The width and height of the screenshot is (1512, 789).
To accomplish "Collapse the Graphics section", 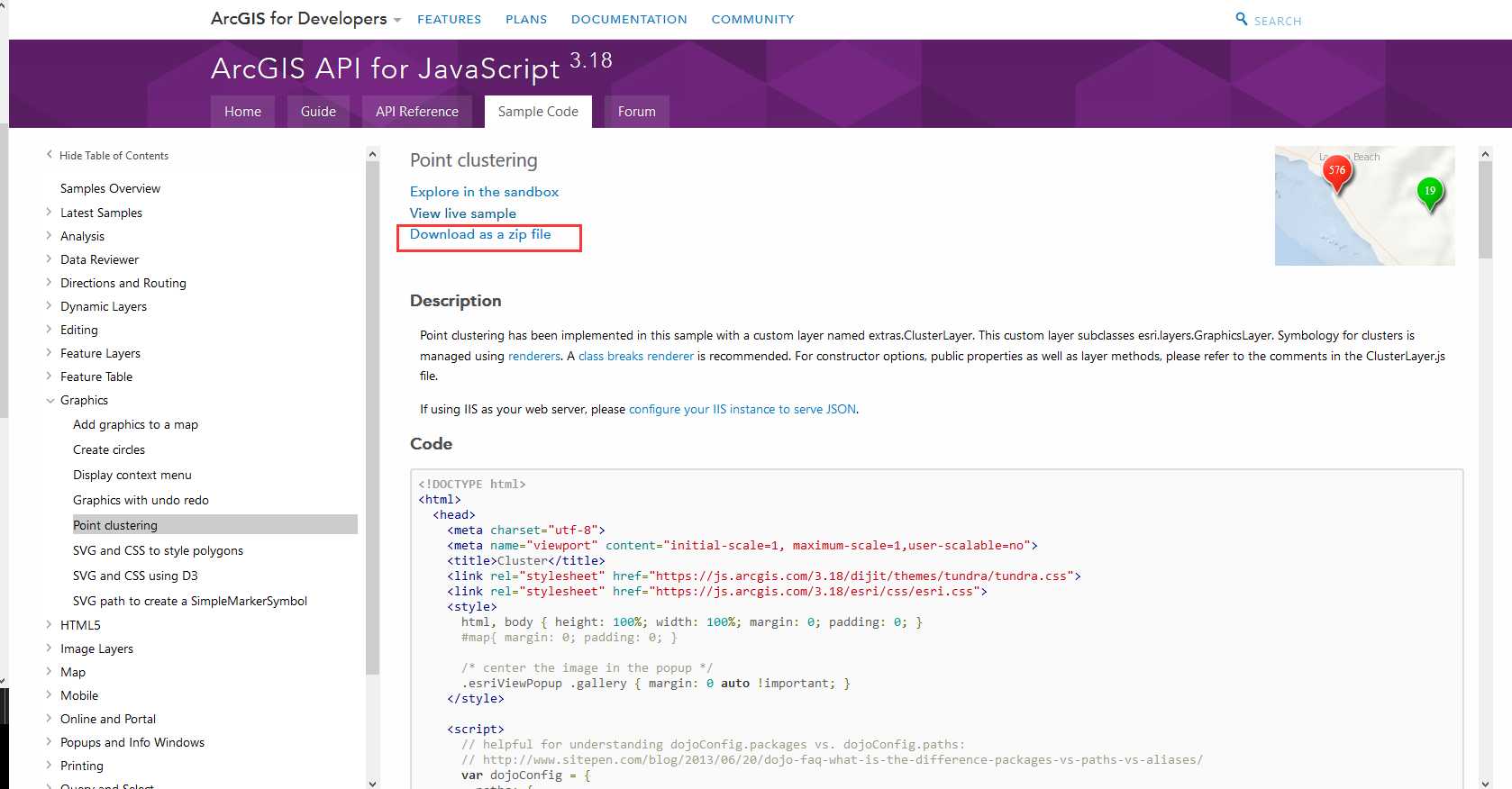I will [50, 400].
